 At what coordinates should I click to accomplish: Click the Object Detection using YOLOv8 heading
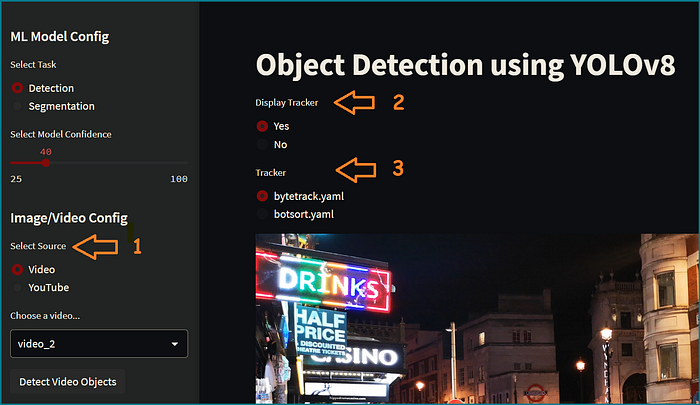click(x=465, y=66)
